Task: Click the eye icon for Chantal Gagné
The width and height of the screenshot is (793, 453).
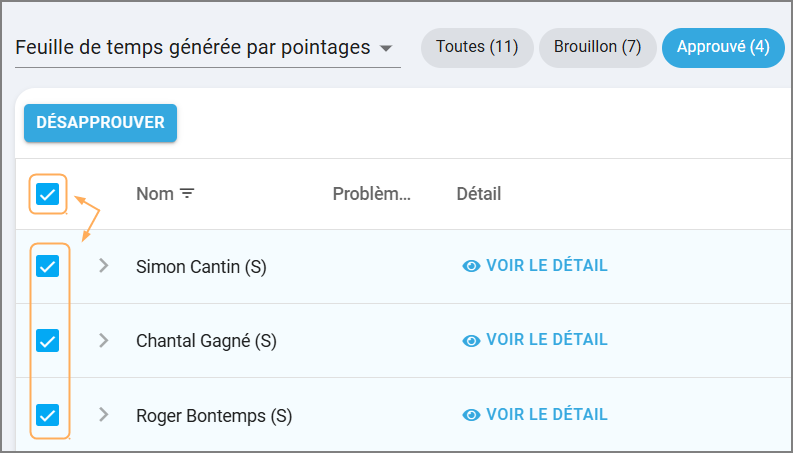Action: click(471, 340)
